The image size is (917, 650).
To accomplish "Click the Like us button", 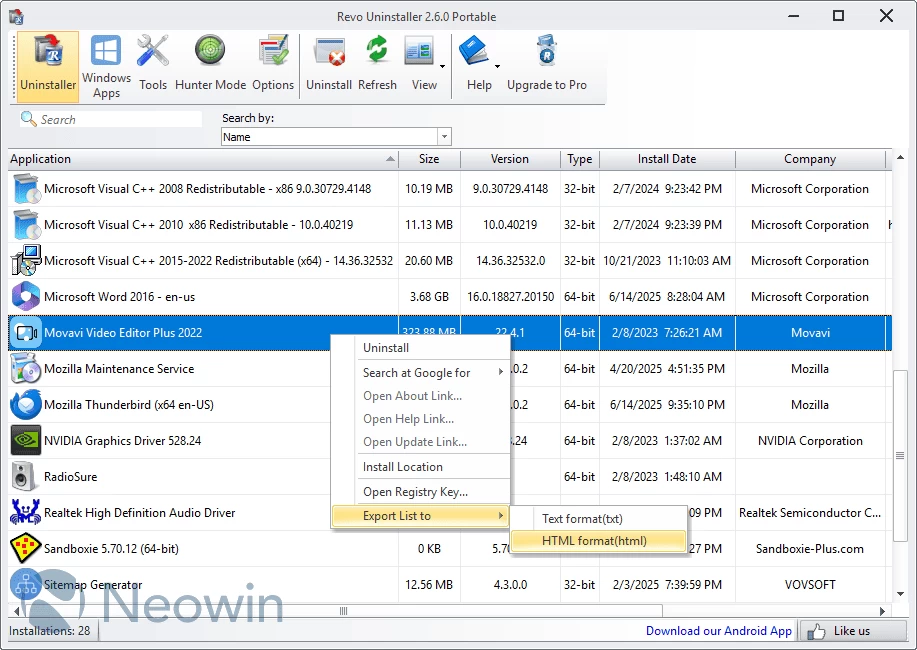I will click(854, 631).
